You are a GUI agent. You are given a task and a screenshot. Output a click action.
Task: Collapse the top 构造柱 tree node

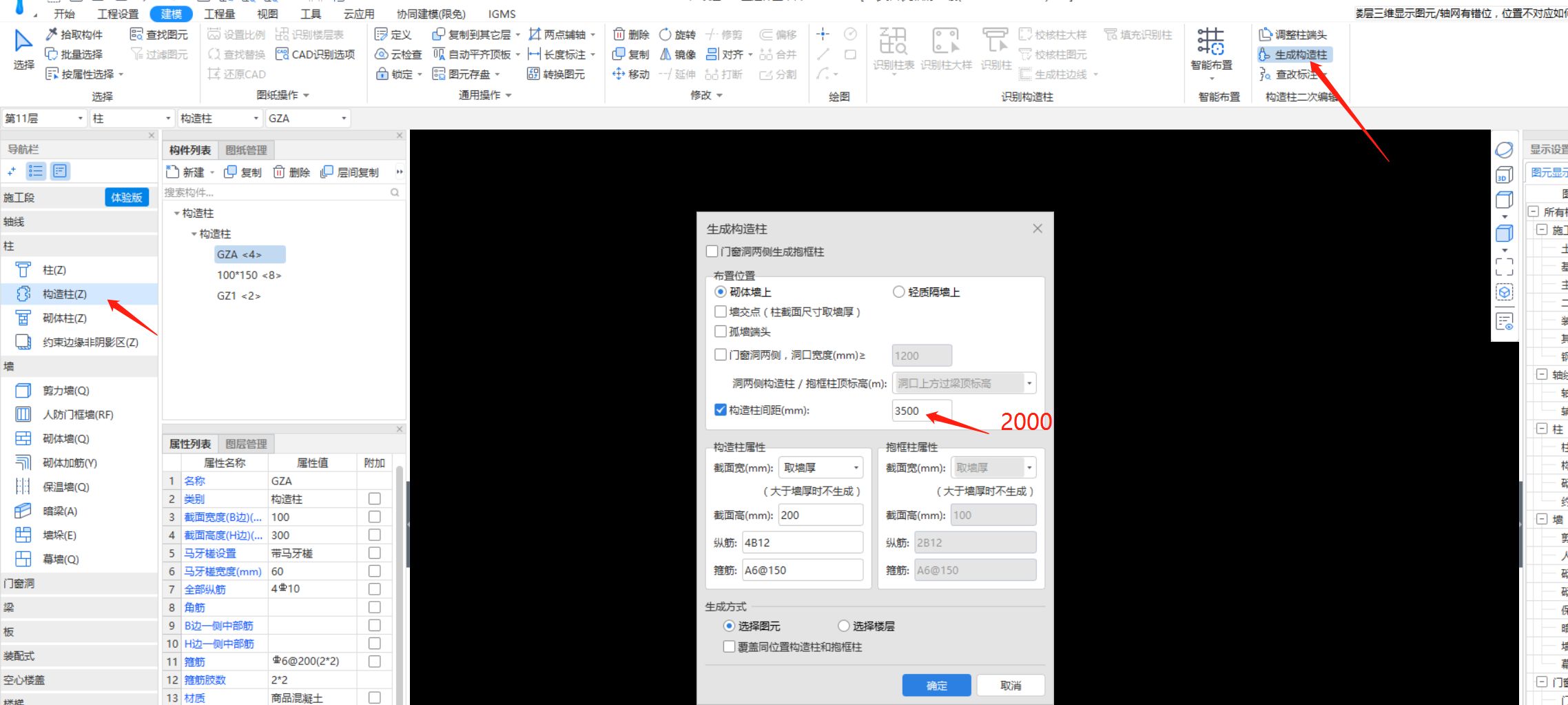[x=177, y=214]
